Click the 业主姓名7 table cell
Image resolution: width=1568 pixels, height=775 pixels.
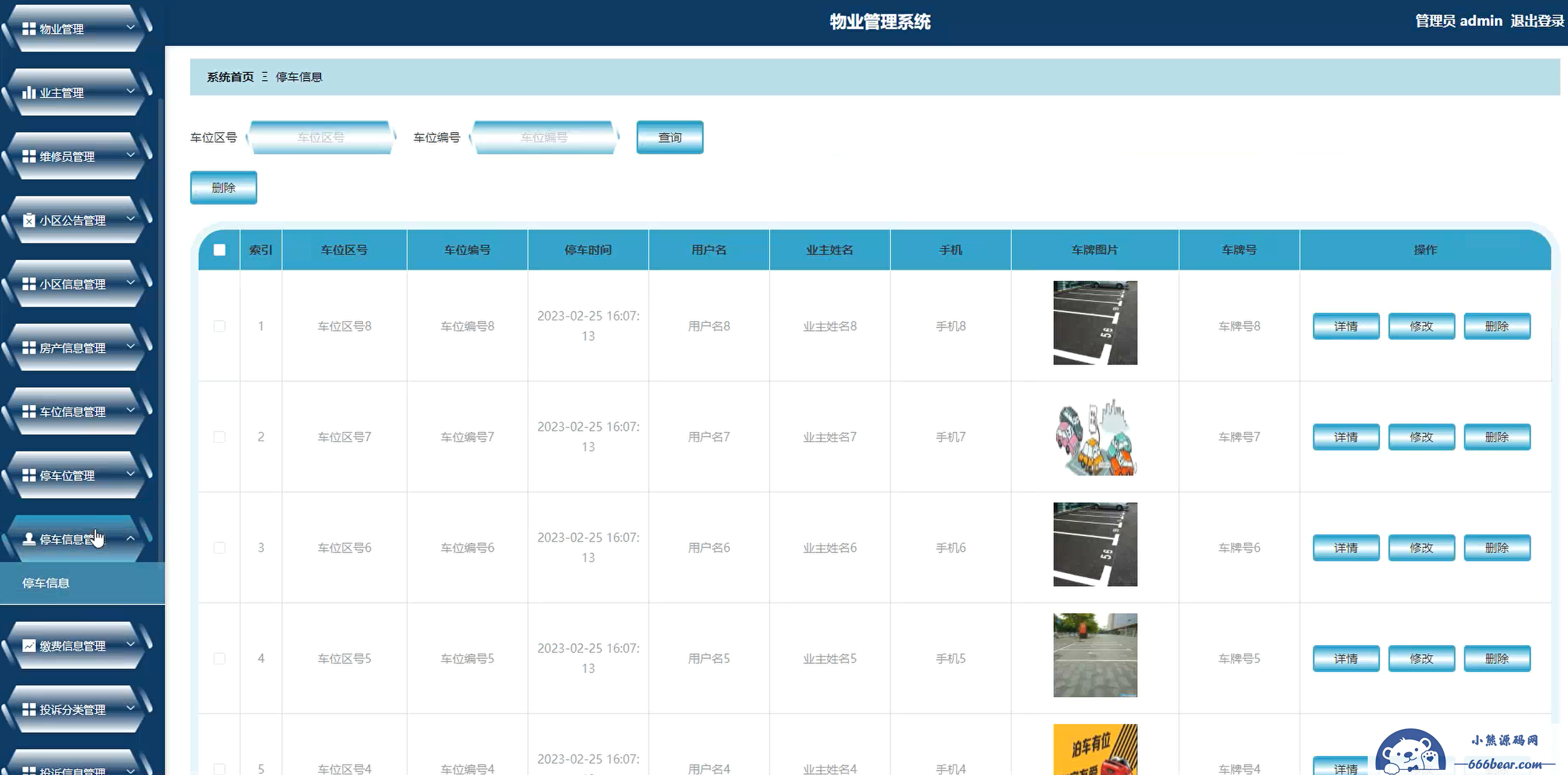point(830,437)
